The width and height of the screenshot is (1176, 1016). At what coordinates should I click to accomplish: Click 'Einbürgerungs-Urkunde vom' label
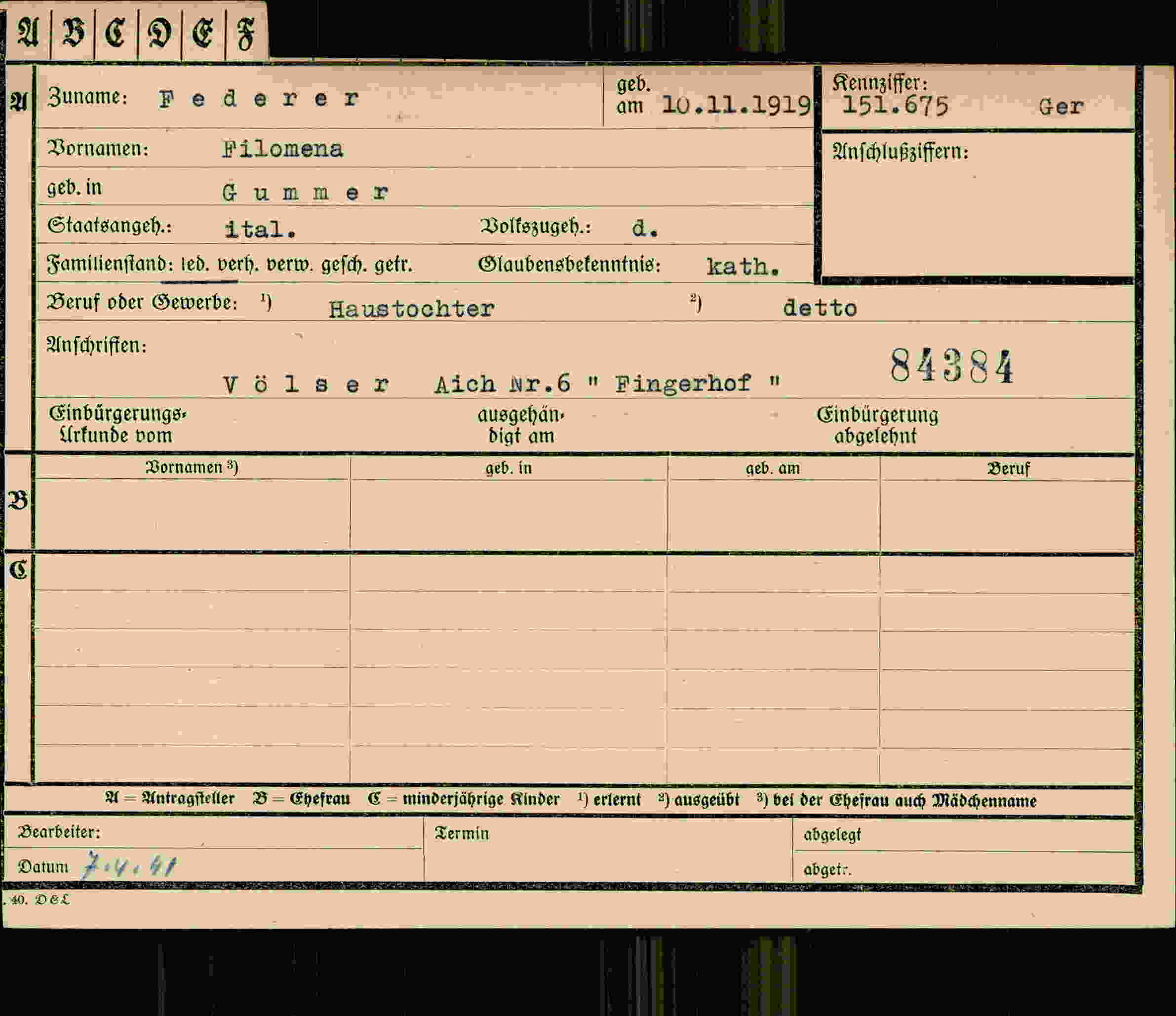[118, 424]
